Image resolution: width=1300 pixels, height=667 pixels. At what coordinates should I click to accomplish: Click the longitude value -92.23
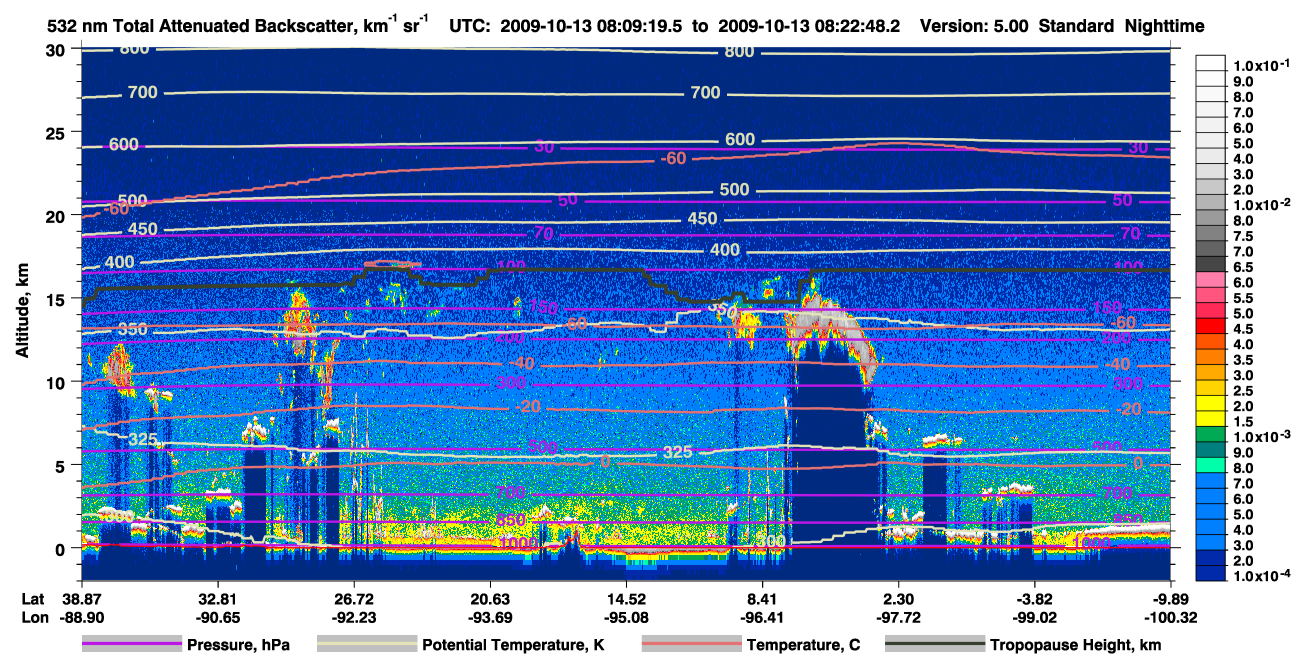[353, 618]
